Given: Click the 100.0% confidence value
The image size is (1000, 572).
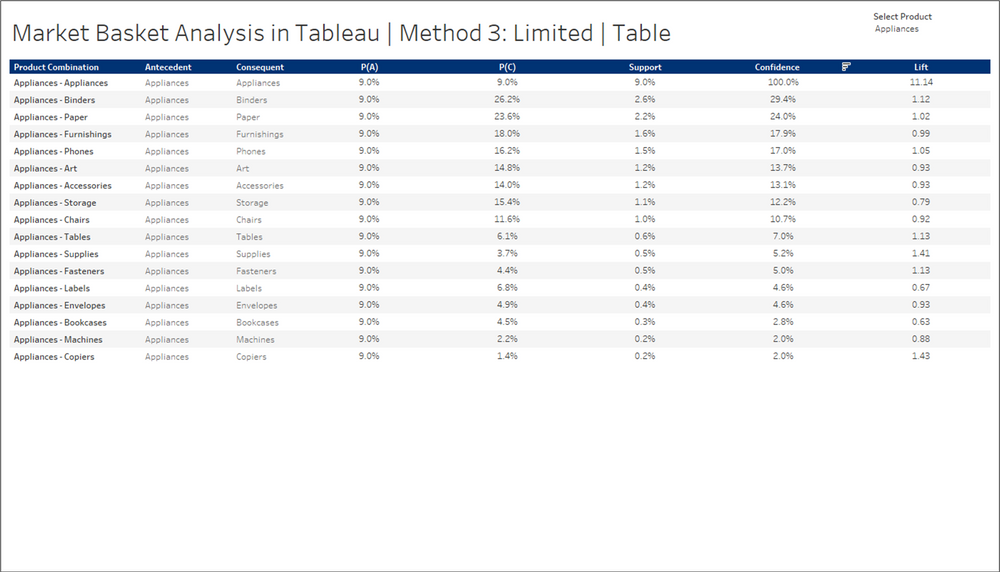Looking at the screenshot, I should [x=783, y=82].
